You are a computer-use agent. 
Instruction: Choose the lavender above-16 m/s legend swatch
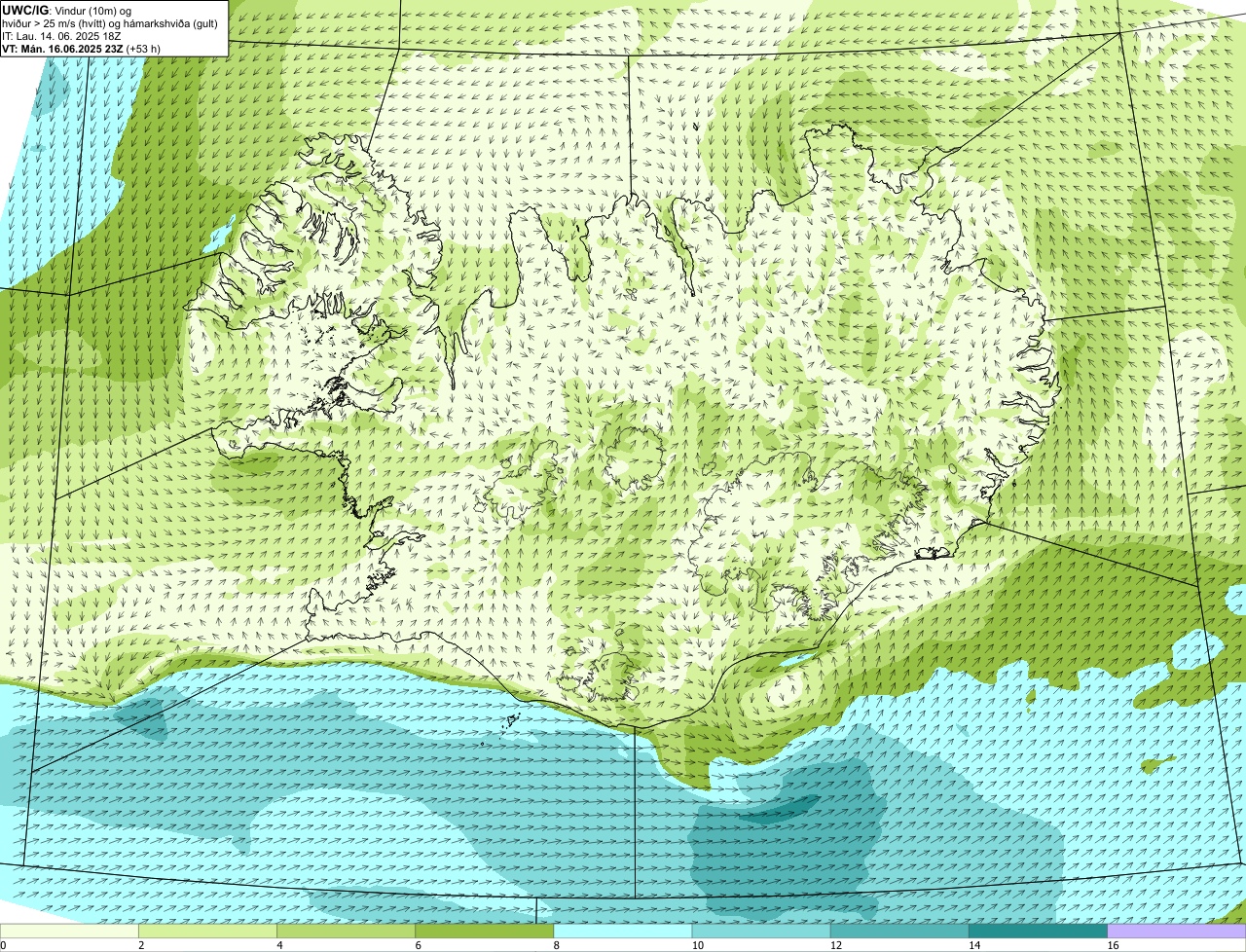point(1177,931)
